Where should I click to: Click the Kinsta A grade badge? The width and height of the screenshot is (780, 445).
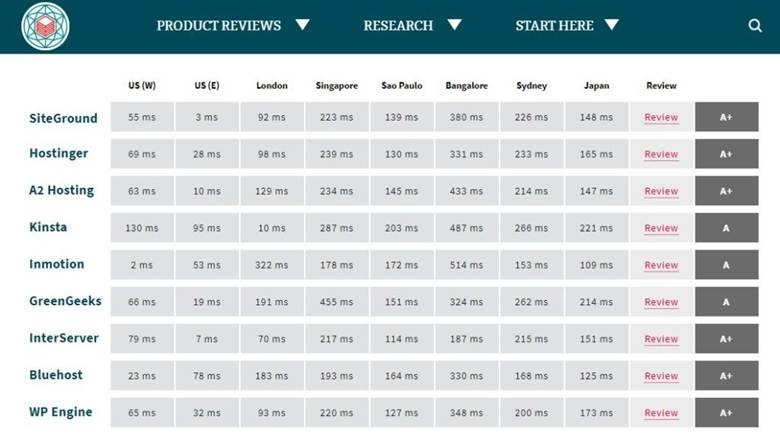pyautogui.click(x=726, y=228)
